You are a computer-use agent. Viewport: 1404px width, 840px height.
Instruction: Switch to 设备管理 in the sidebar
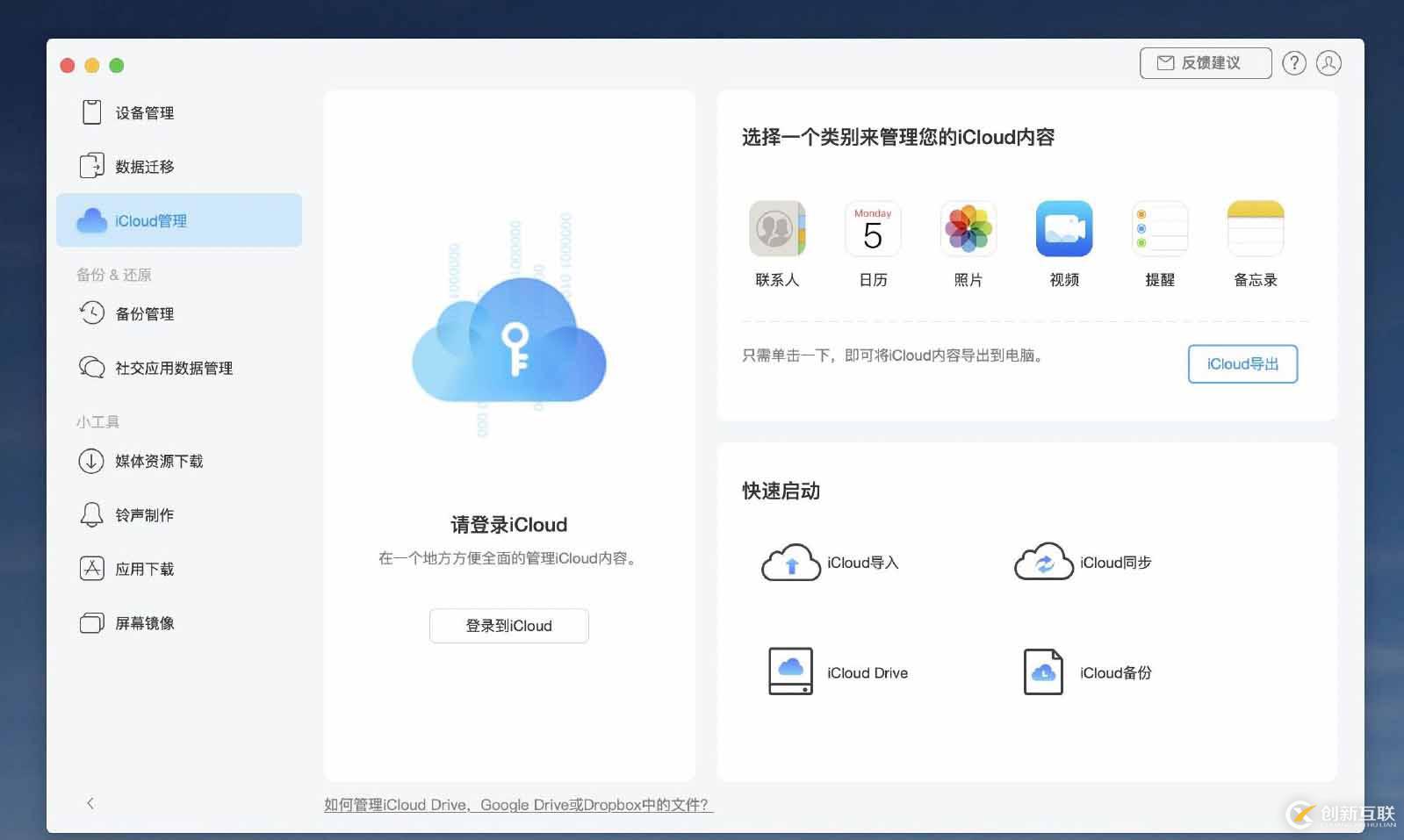(145, 113)
